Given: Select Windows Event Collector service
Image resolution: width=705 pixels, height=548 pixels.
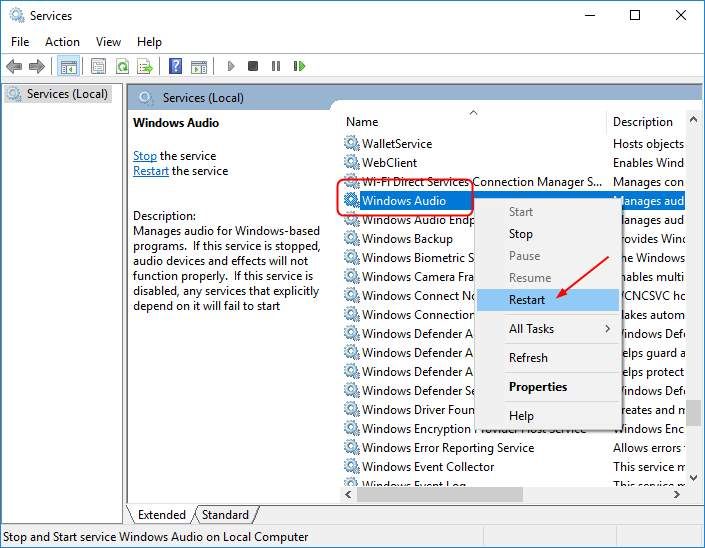Looking at the screenshot, I should pos(513,466).
